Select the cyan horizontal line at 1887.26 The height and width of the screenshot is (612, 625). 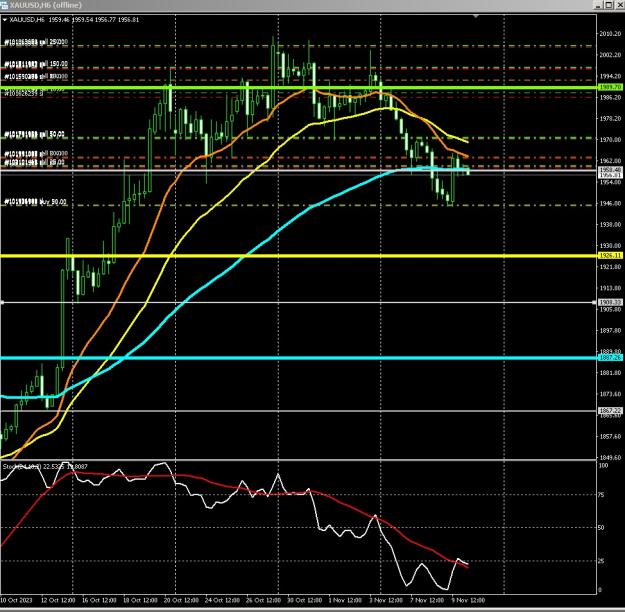[x=299, y=358]
